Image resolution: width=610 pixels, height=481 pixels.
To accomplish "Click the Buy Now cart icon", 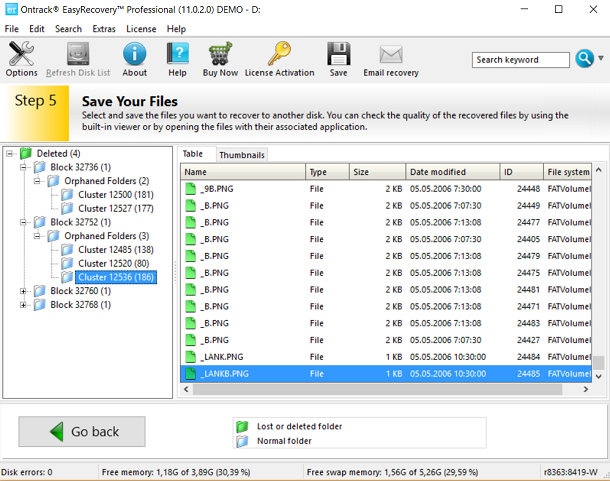I will click(221, 59).
